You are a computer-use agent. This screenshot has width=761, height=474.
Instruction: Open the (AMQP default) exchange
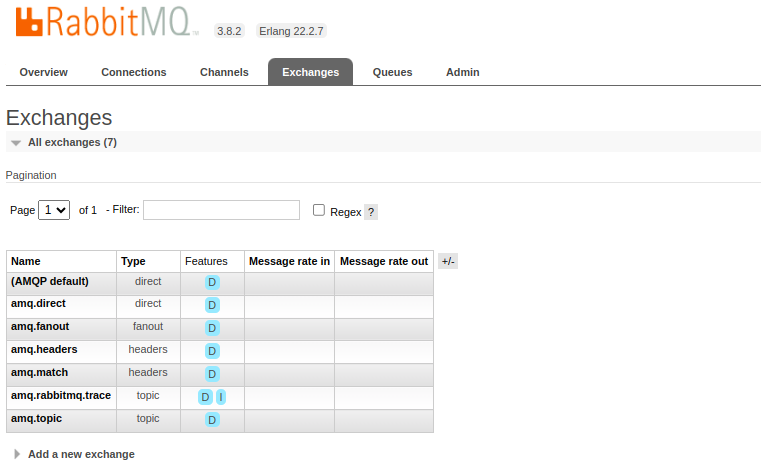(50, 281)
